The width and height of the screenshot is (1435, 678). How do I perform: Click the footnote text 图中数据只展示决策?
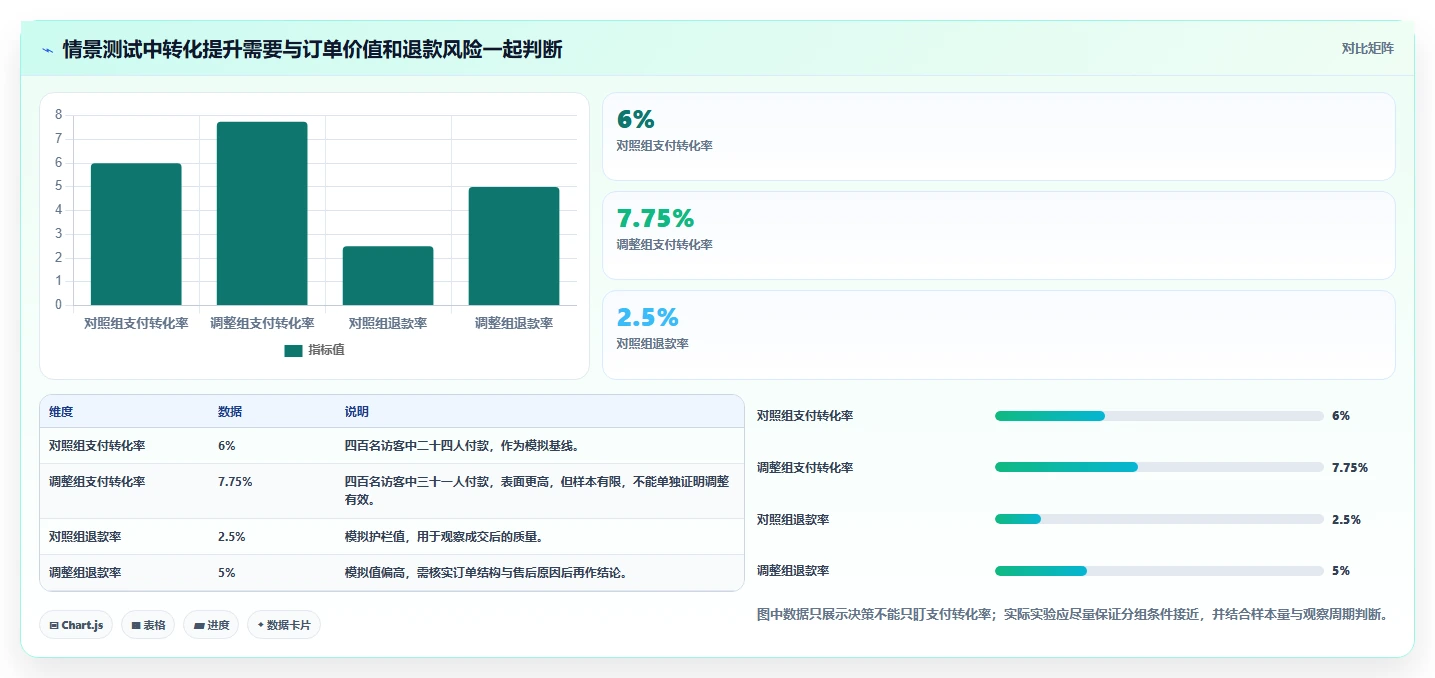click(x=1072, y=615)
